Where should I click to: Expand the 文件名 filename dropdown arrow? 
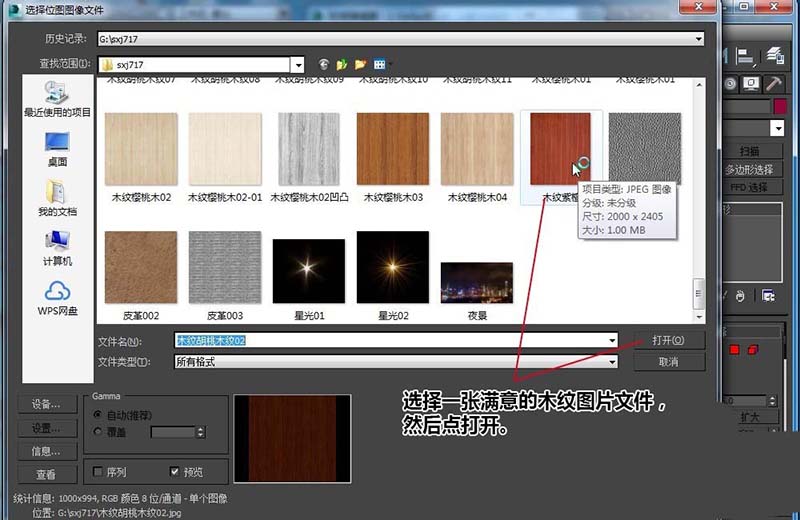[x=612, y=340]
